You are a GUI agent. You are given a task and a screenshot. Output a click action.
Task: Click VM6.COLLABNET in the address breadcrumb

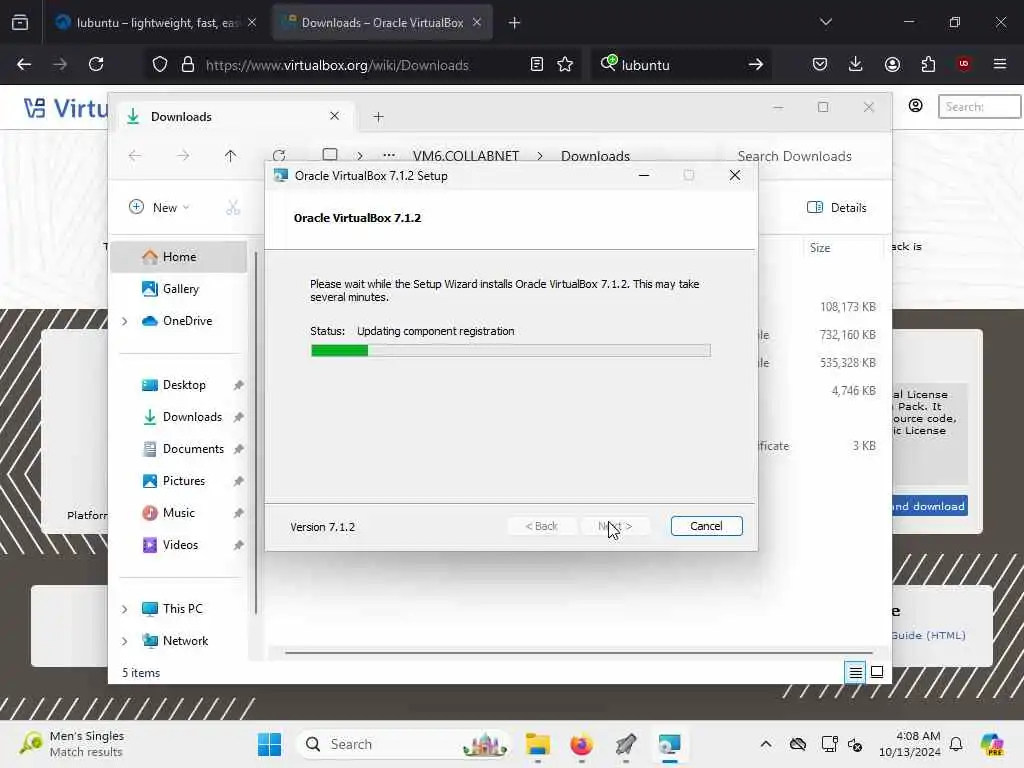466,156
